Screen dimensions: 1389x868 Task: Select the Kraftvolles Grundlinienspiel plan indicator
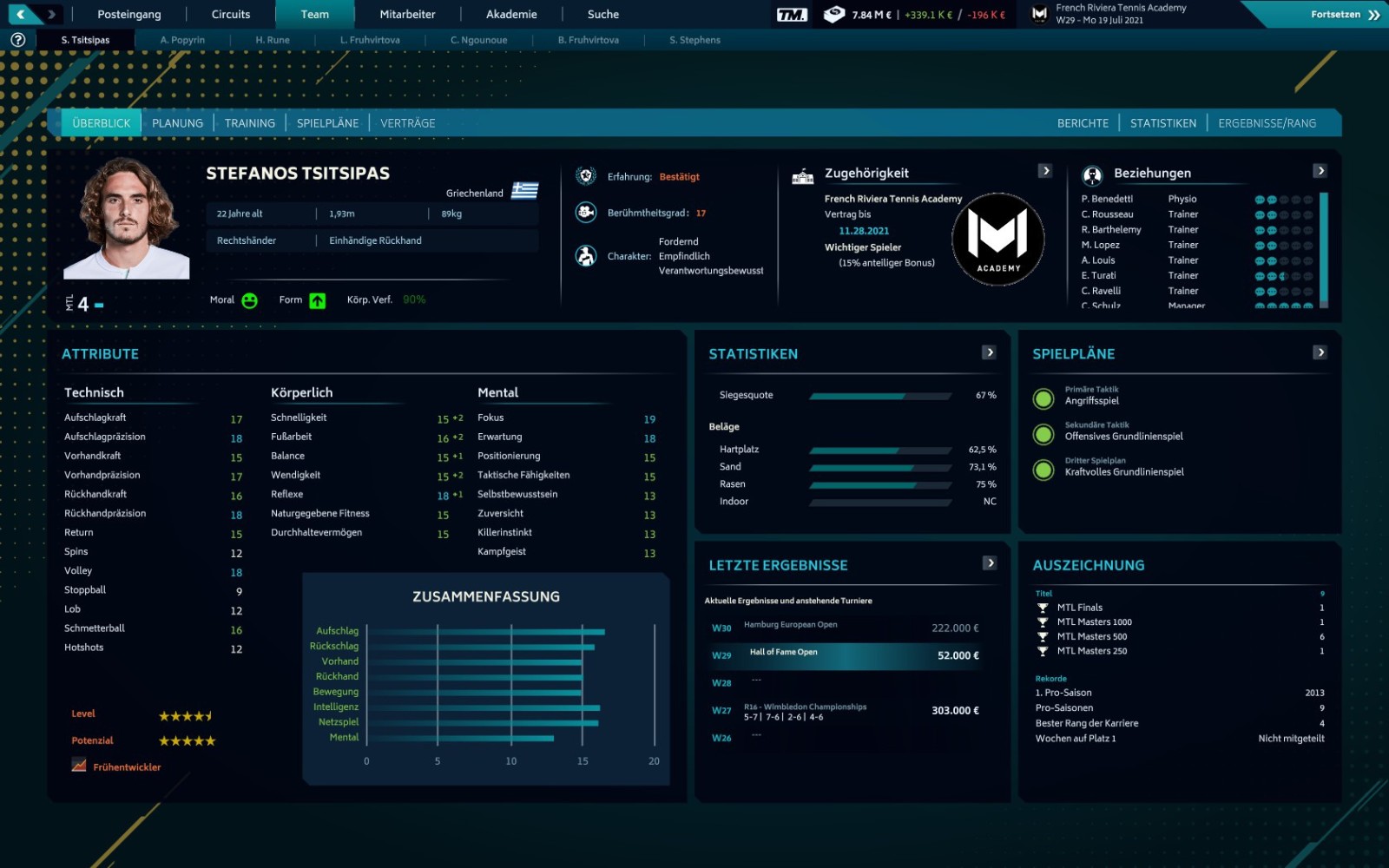click(x=1043, y=470)
